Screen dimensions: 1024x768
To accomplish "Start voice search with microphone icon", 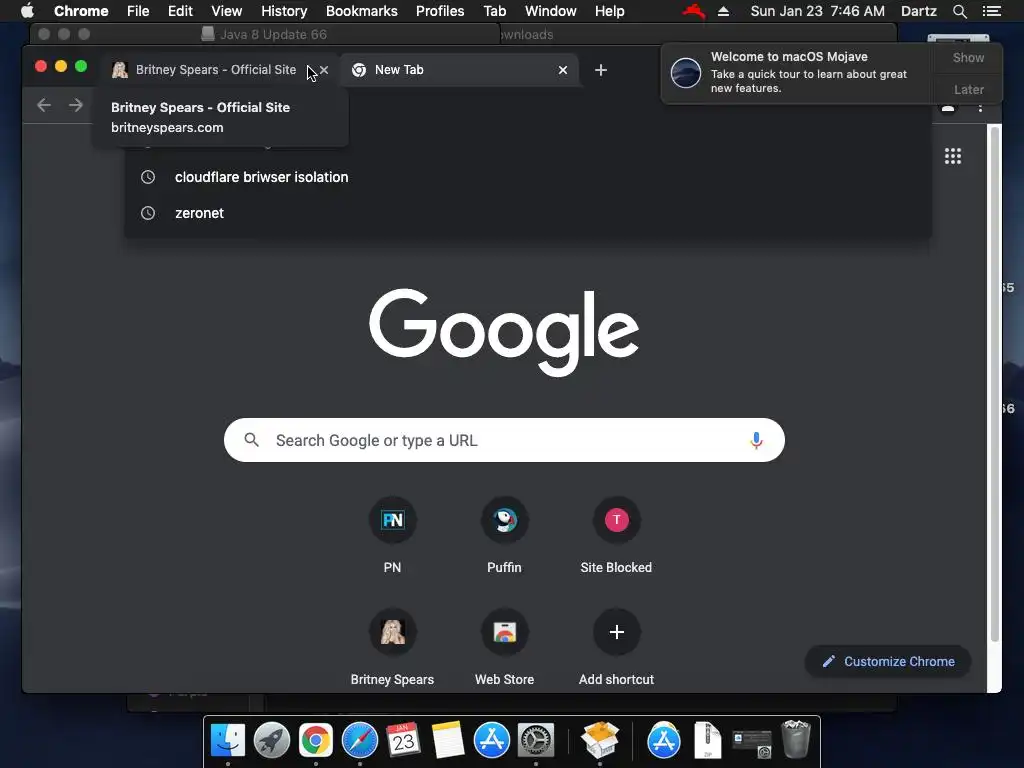I will tap(756, 440).
